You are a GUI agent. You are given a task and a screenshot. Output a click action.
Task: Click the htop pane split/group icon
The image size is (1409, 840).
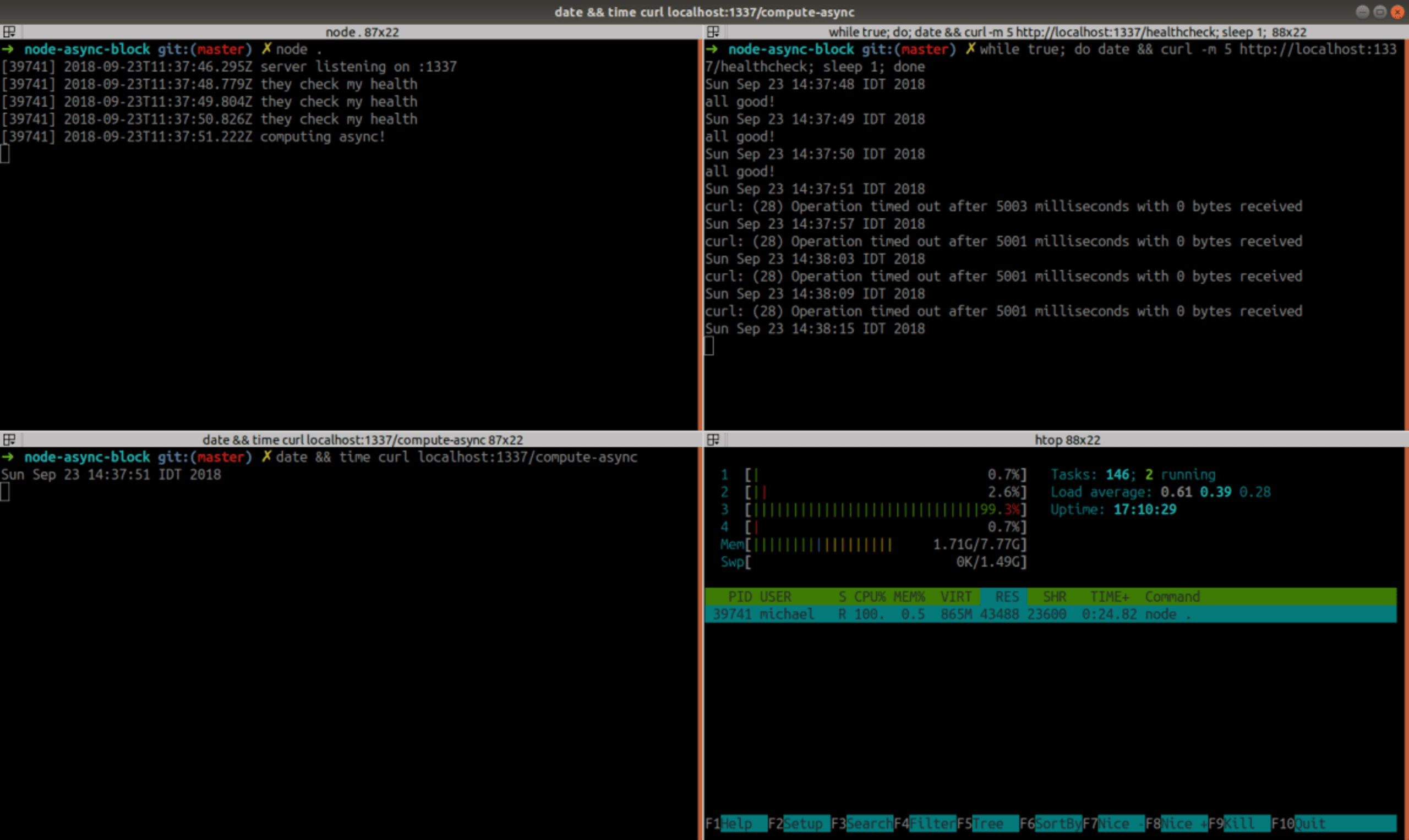point(713,440)
